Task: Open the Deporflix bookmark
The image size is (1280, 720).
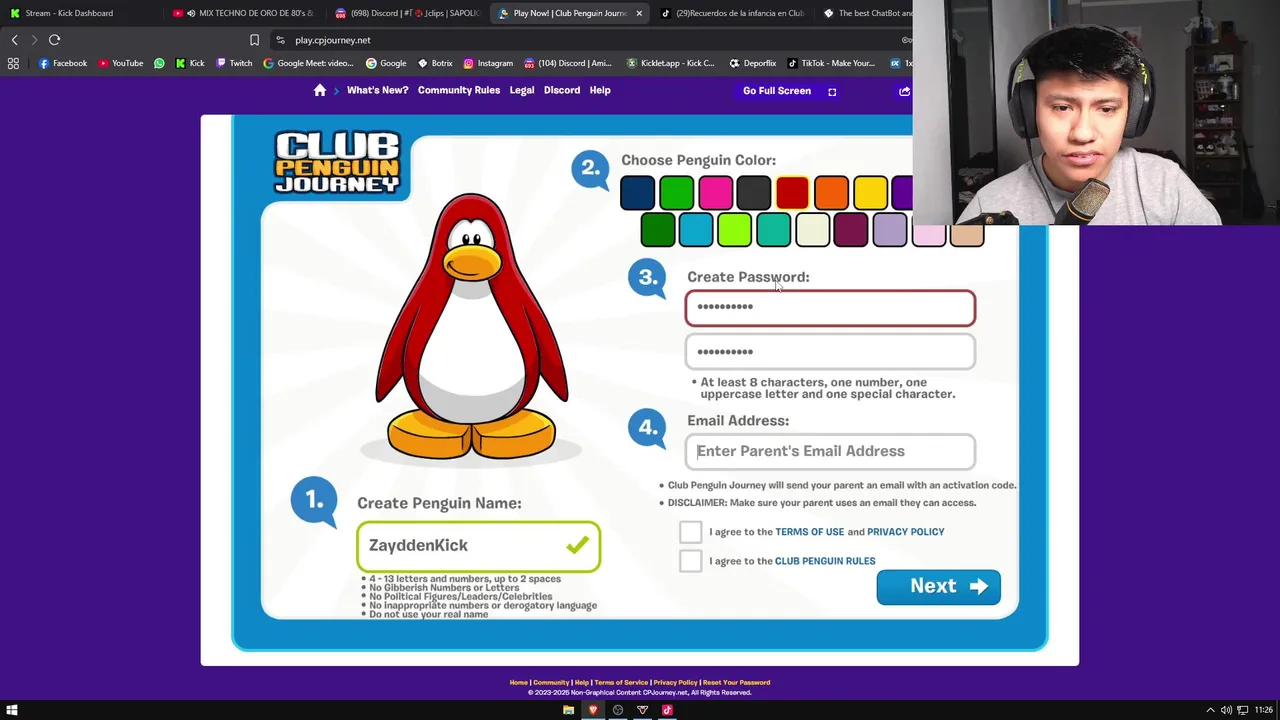Action: pos(753,63)
